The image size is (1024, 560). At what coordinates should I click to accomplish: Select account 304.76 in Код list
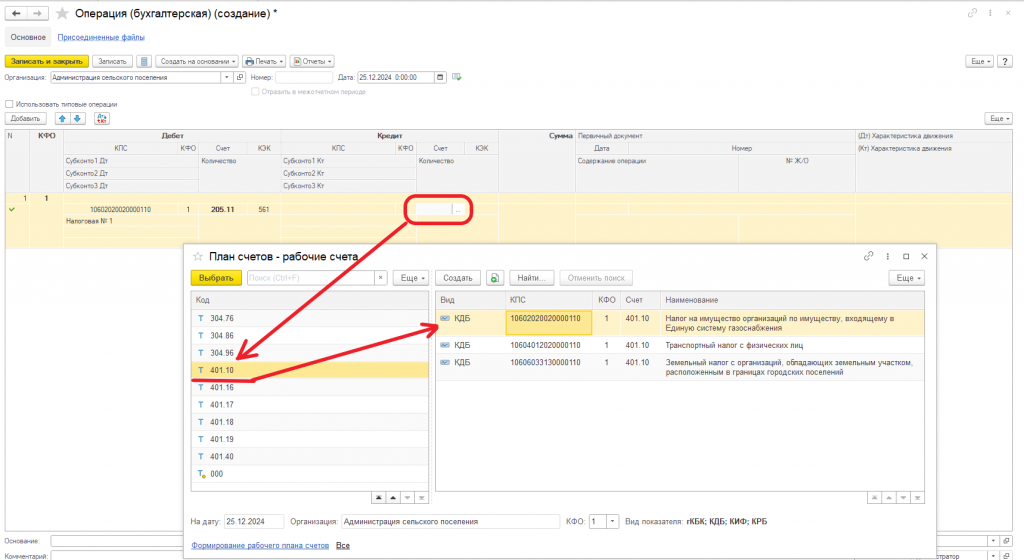(310, 319)
